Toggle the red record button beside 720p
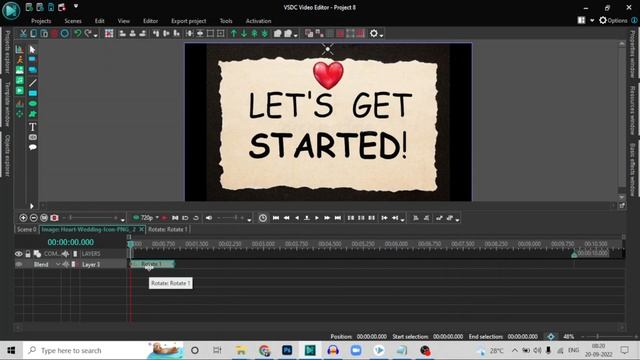Viewport: 640px width, 360px height. 164,218
